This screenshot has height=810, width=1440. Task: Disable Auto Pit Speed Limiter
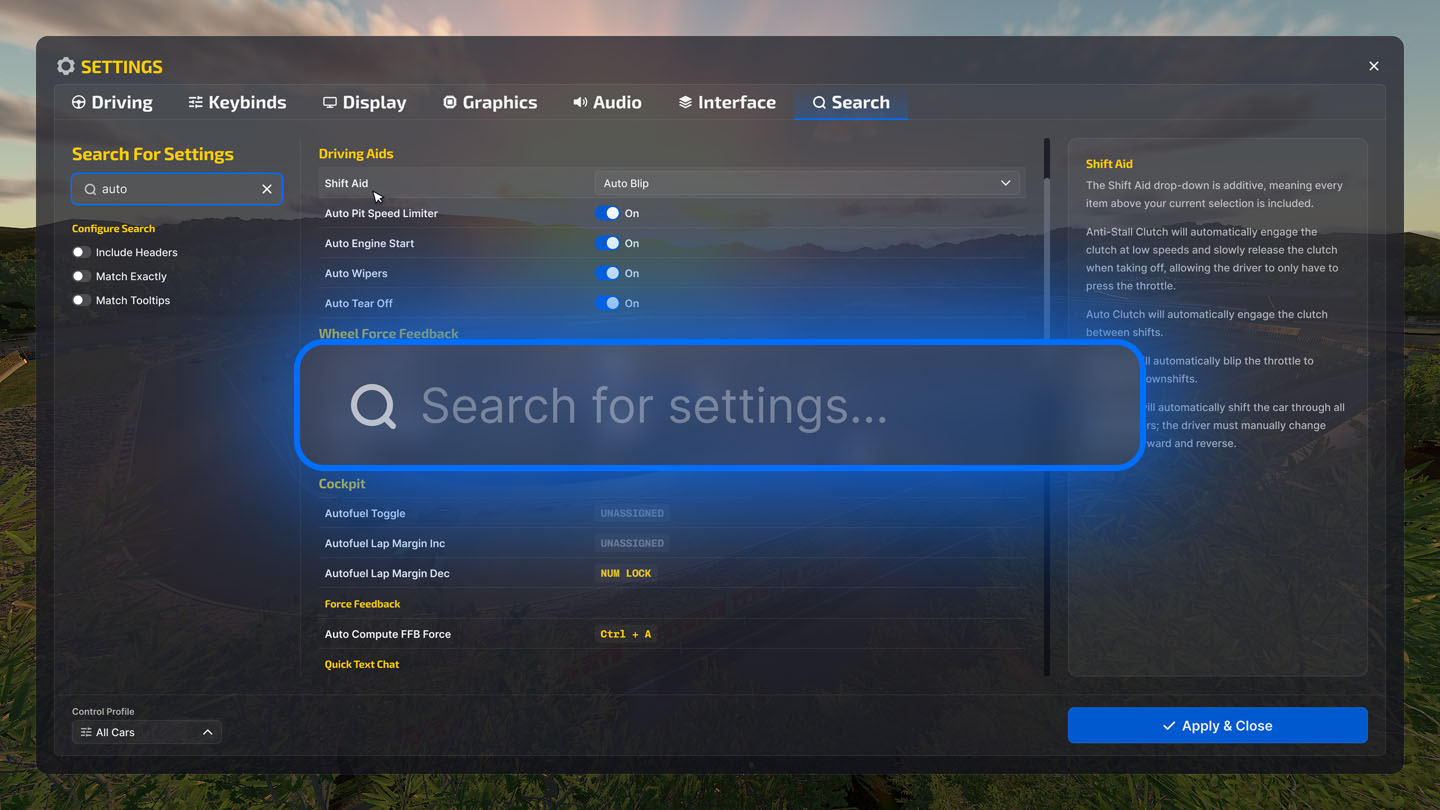tap(608, 213)
